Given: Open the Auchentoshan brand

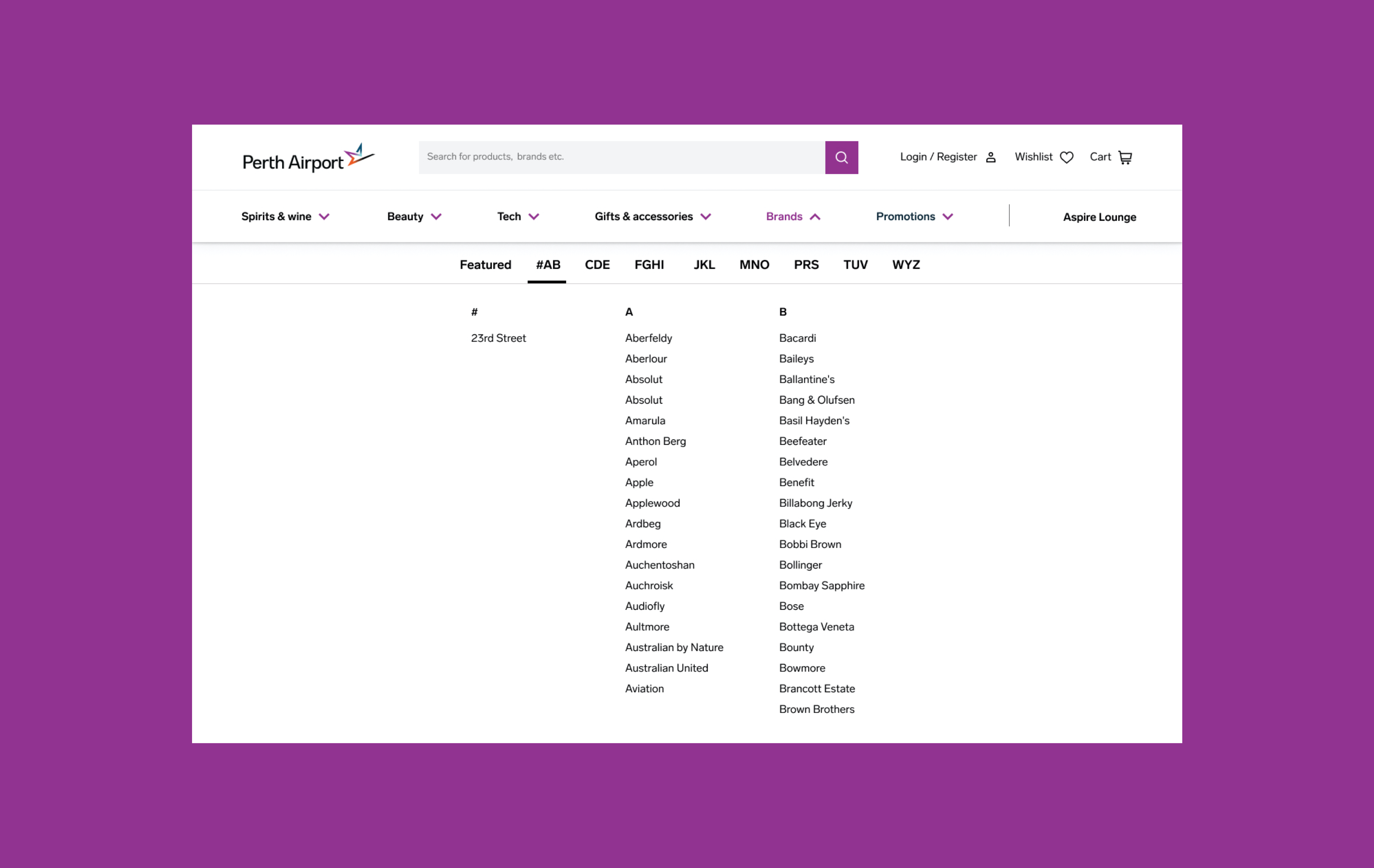Looking at the screenshot, I should point(659,564).
